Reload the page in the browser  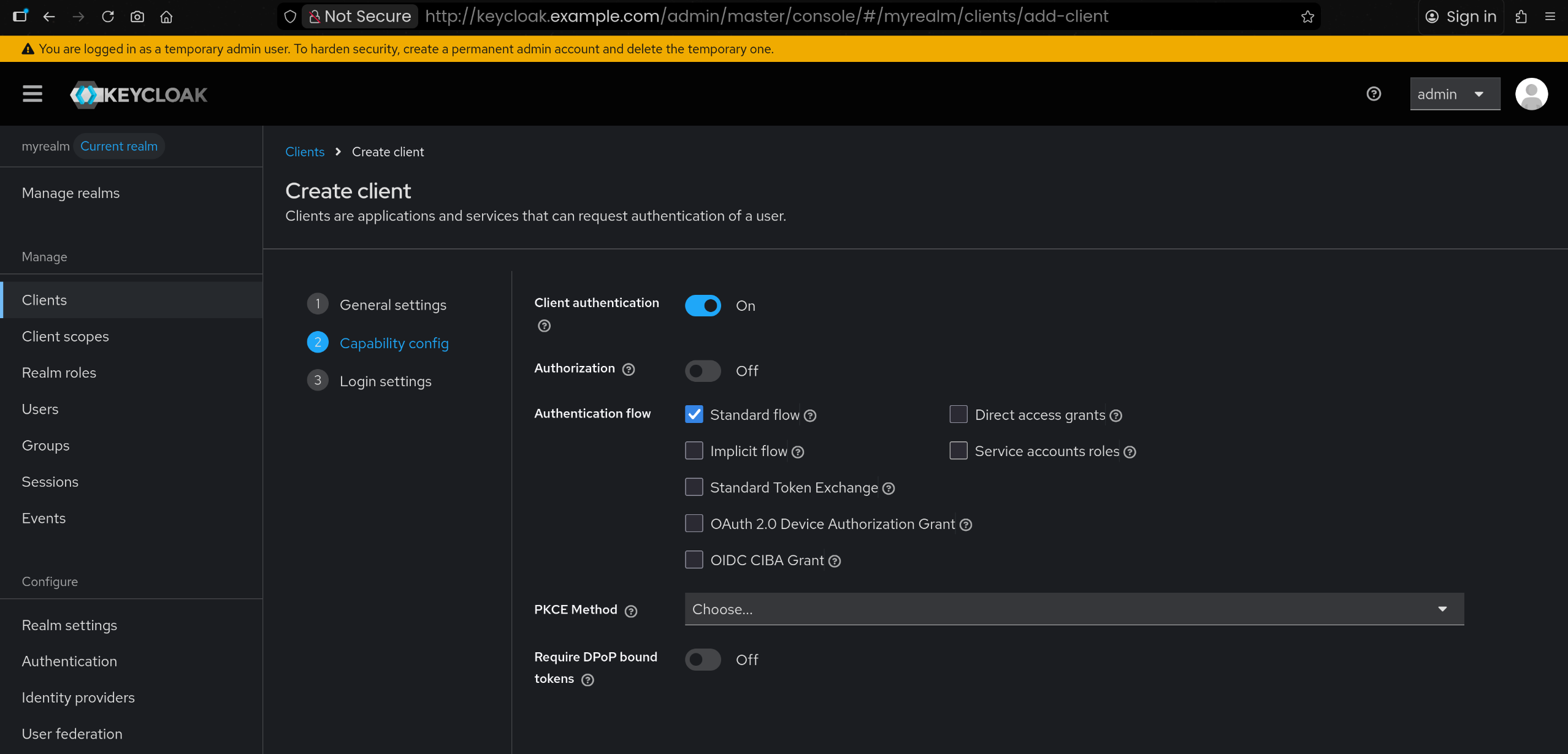pos(108,17)
